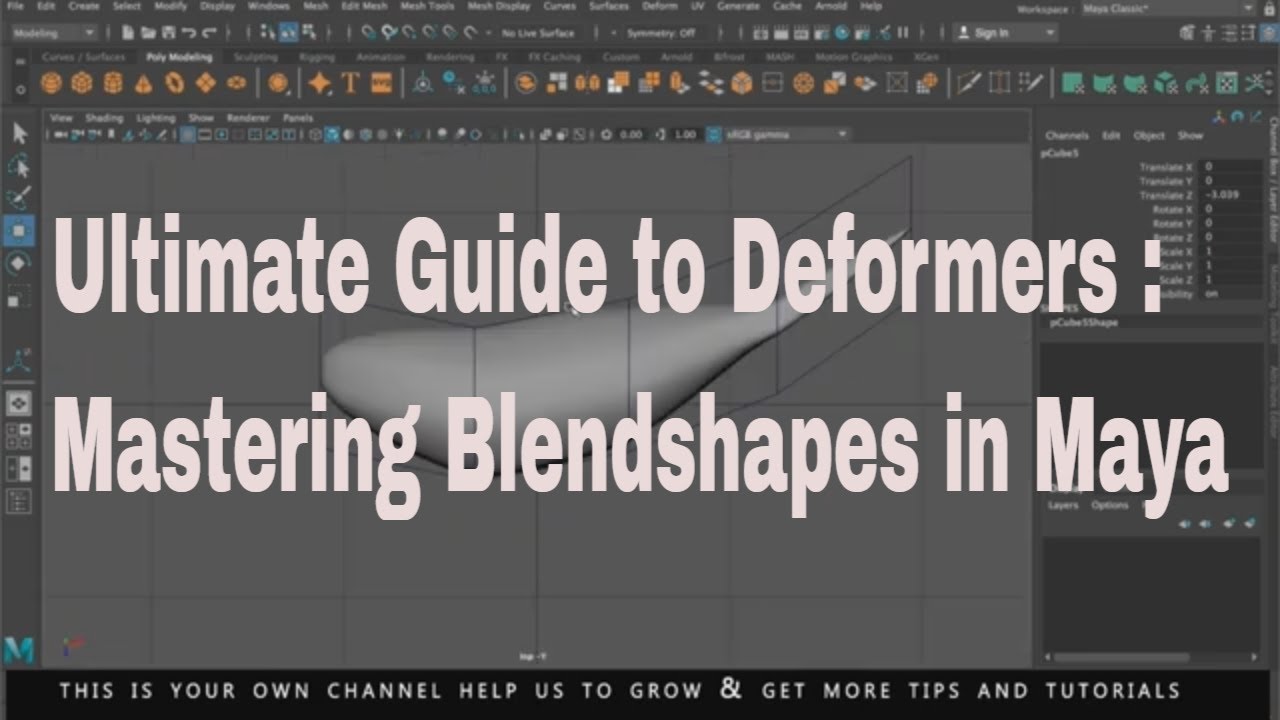Viewport: 1280px width, 720px height.
Task: Open the Sign In dropdown
Action: click(1007, 33)
